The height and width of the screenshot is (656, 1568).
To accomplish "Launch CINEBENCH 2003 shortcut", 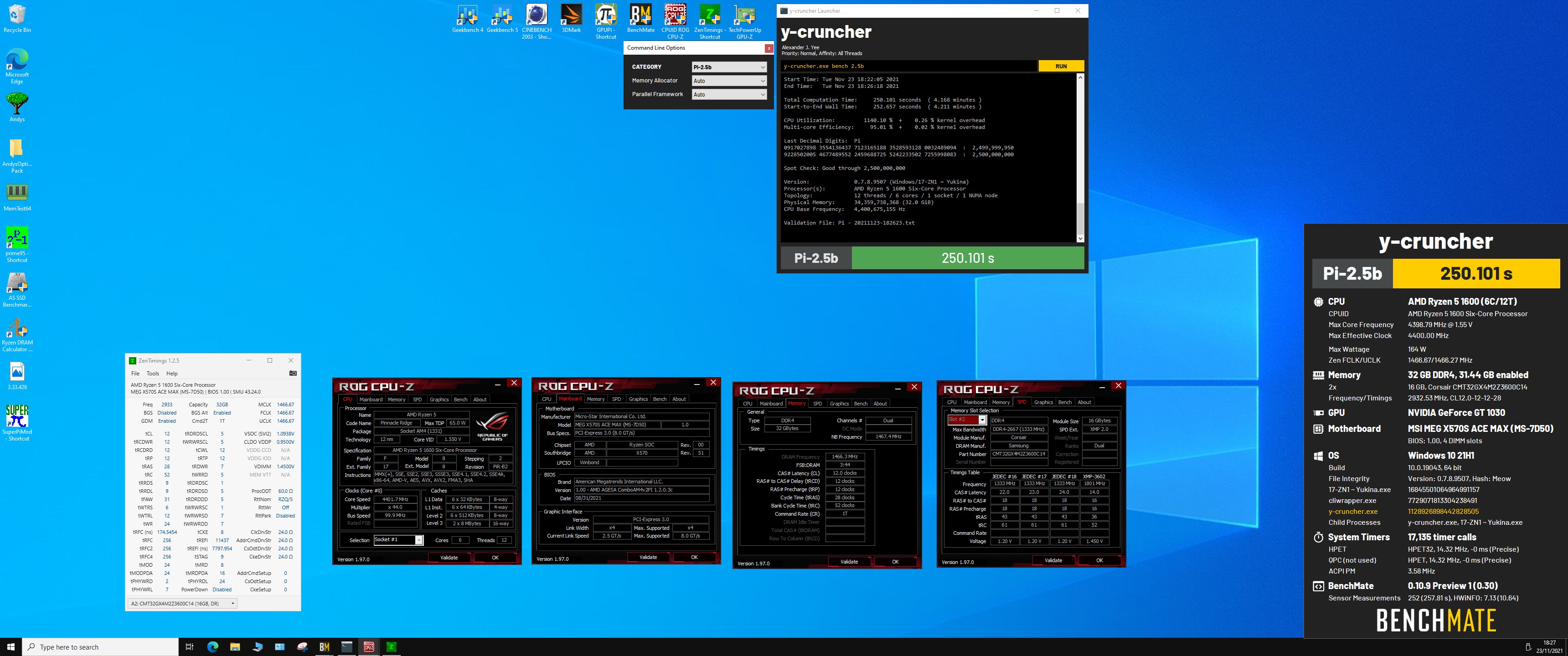I will [x=536, y=21].
